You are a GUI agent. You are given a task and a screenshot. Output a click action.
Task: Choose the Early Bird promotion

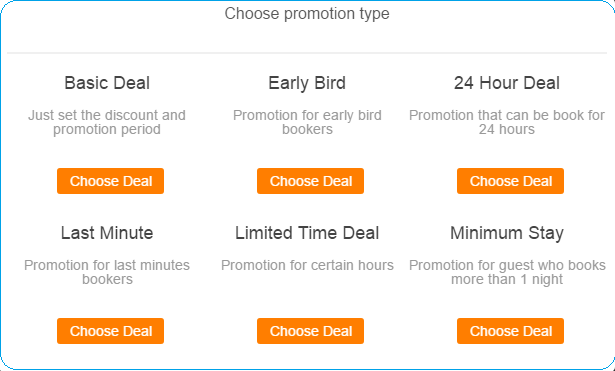click(310, 181)
